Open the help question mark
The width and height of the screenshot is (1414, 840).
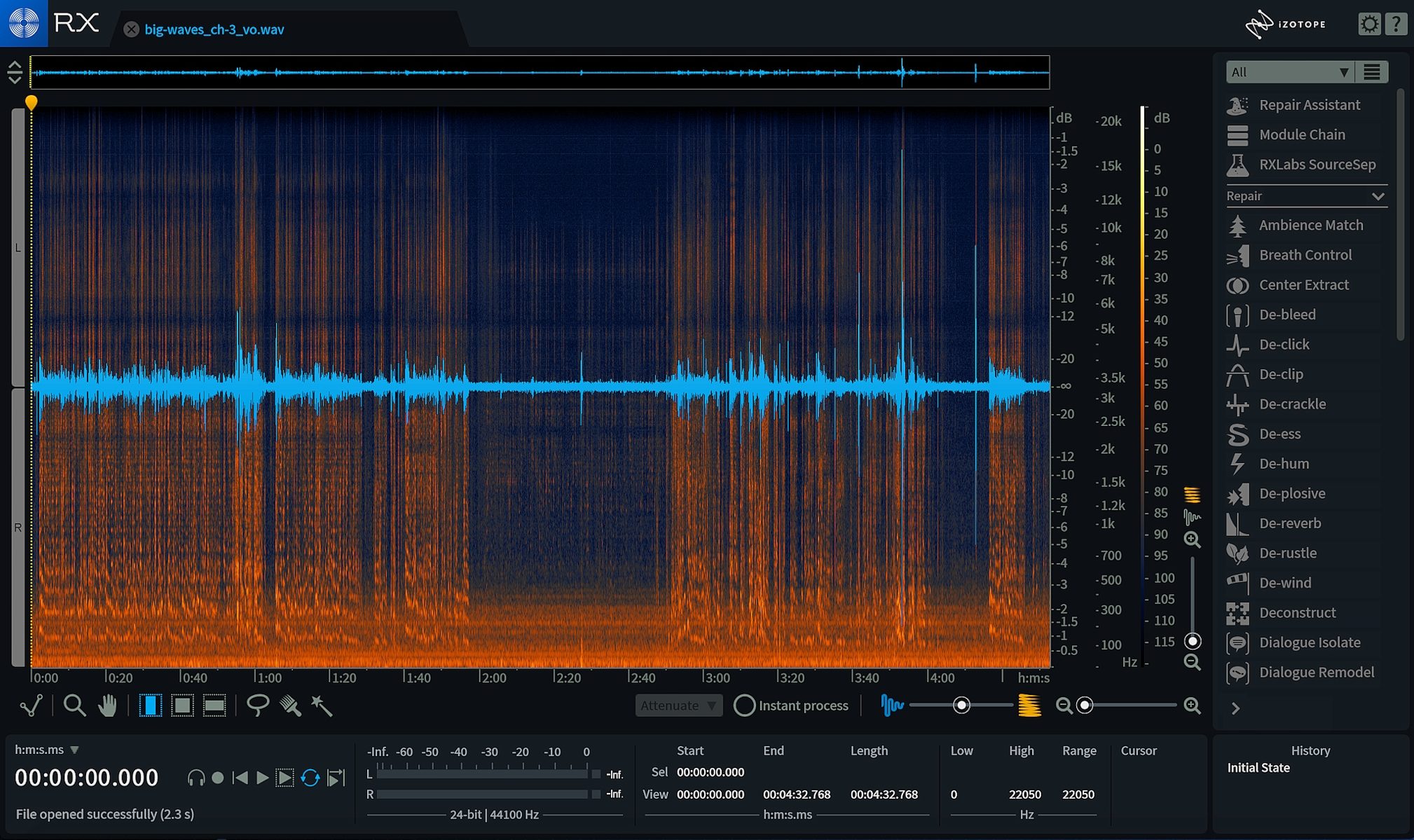[x=1396, y=24]
